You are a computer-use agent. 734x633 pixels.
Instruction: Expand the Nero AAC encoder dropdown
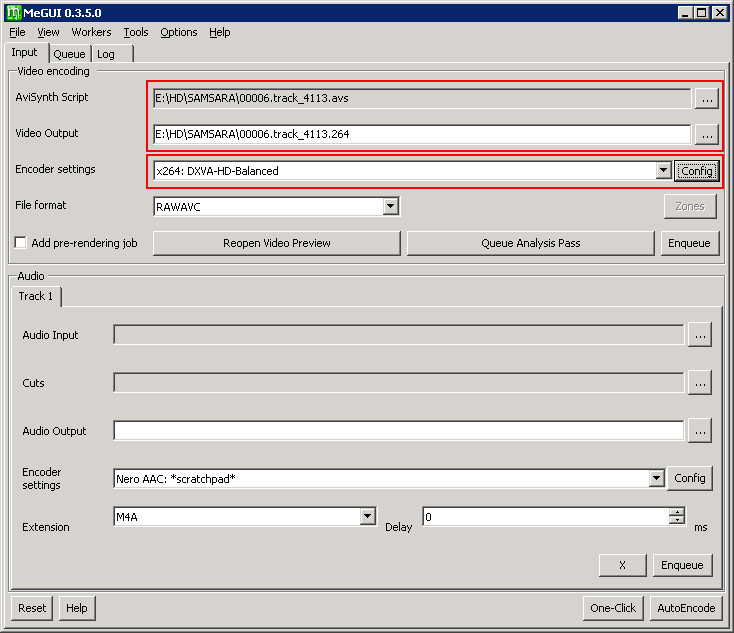click(656, 479)
